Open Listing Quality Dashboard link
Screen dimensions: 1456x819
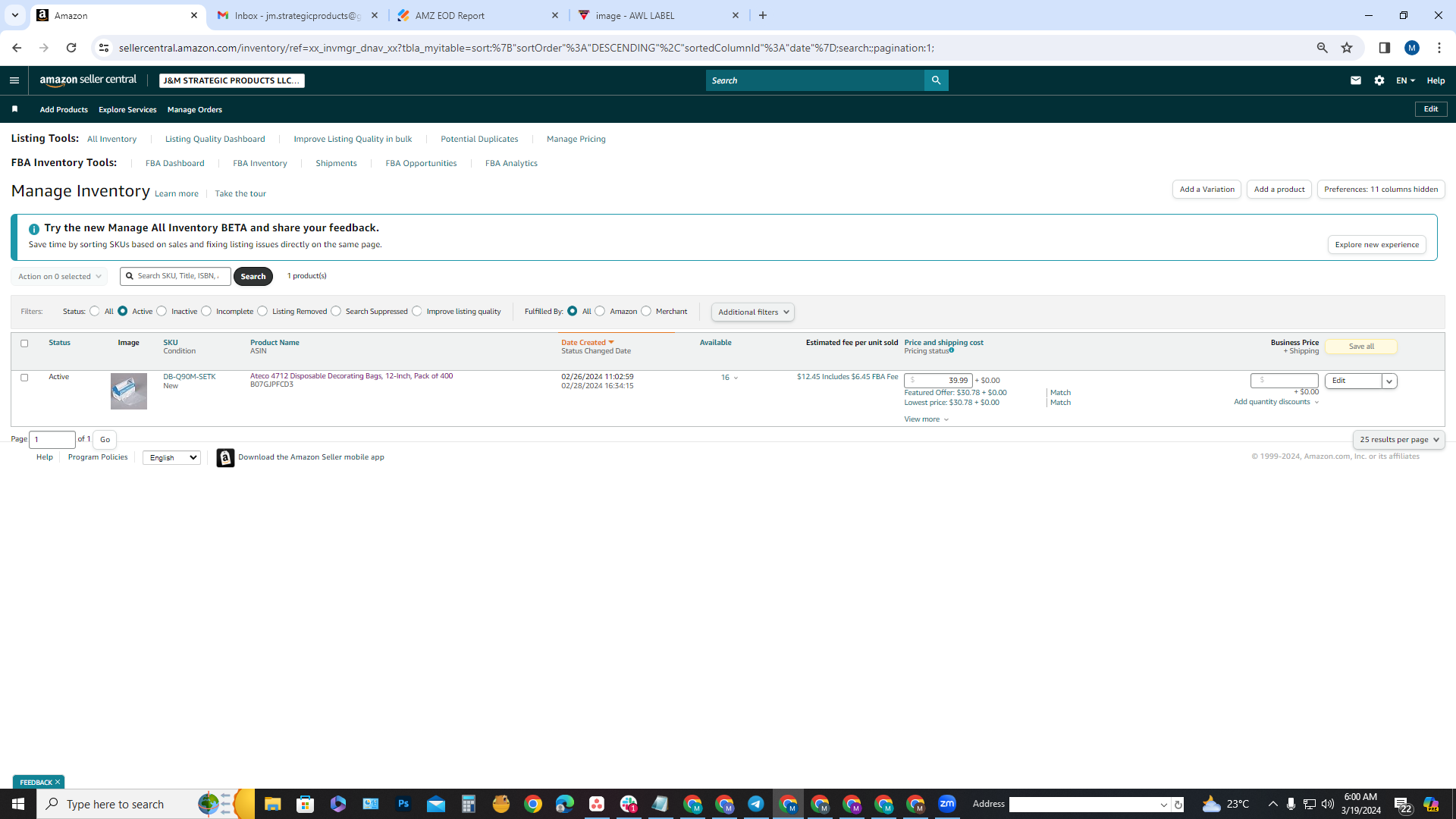coord(215,140)
